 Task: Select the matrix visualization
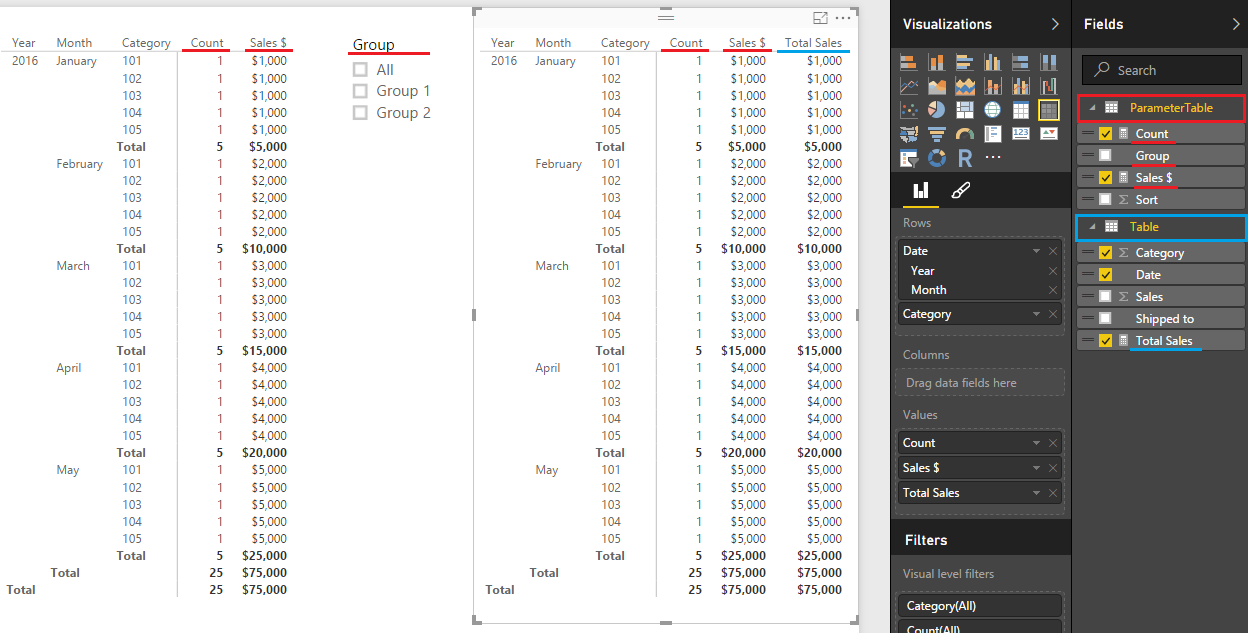pos(1049,110)
